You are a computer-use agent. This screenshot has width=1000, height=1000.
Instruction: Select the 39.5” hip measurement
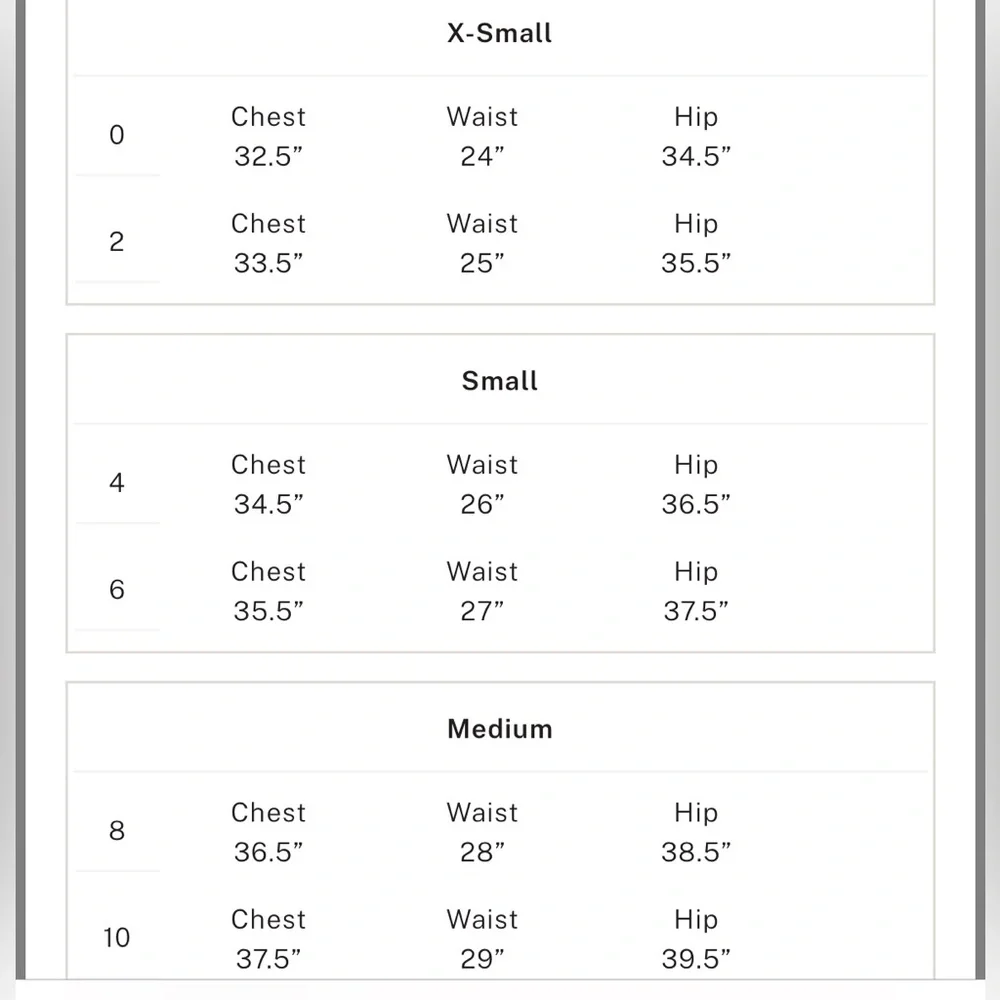(x=696, y=960)
